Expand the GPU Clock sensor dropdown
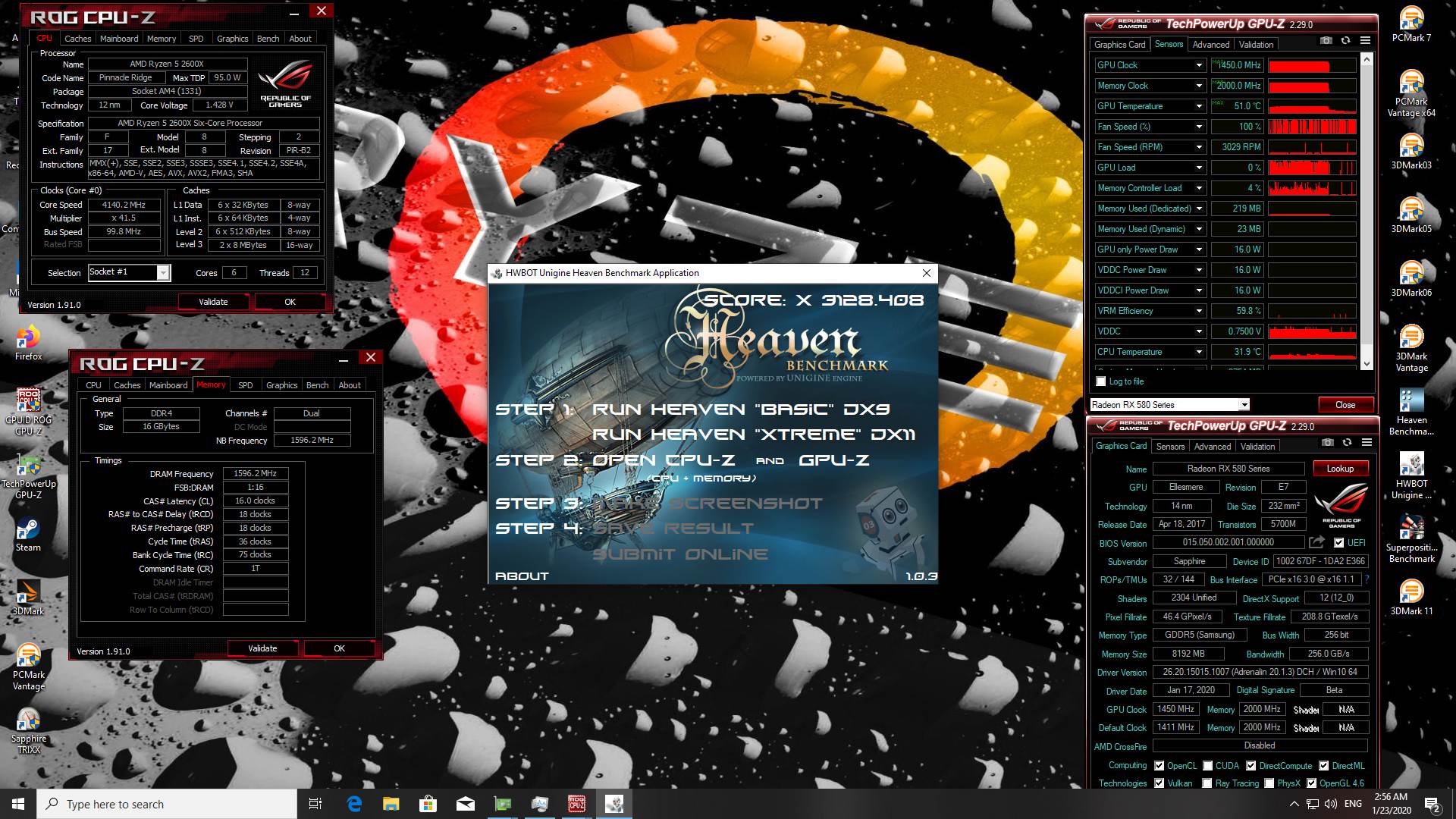The image size is (1456, 819). pyautogui.click(x=1199, y=65)
